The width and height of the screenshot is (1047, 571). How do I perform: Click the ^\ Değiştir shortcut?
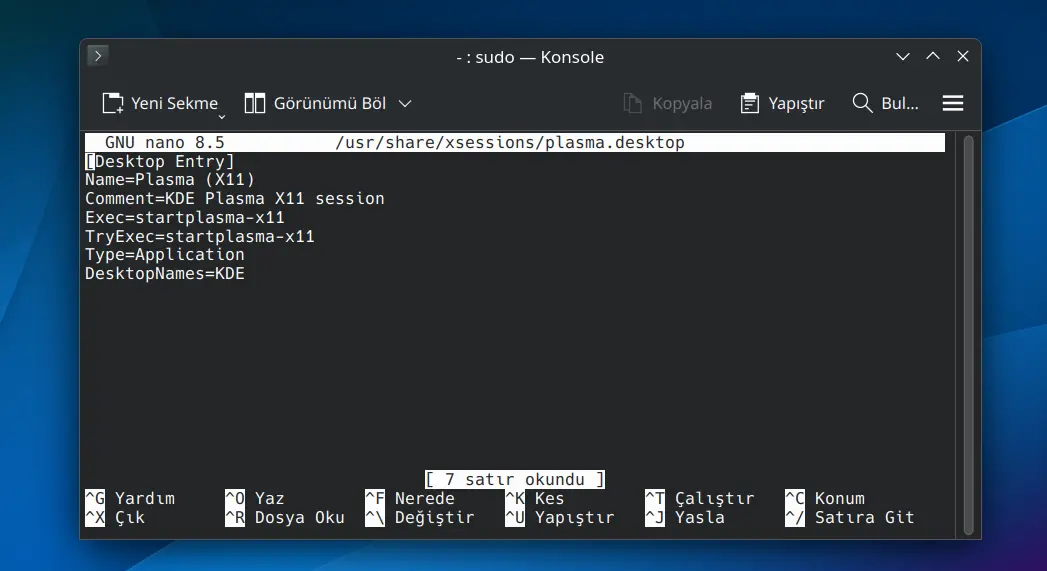coord(420,518)
